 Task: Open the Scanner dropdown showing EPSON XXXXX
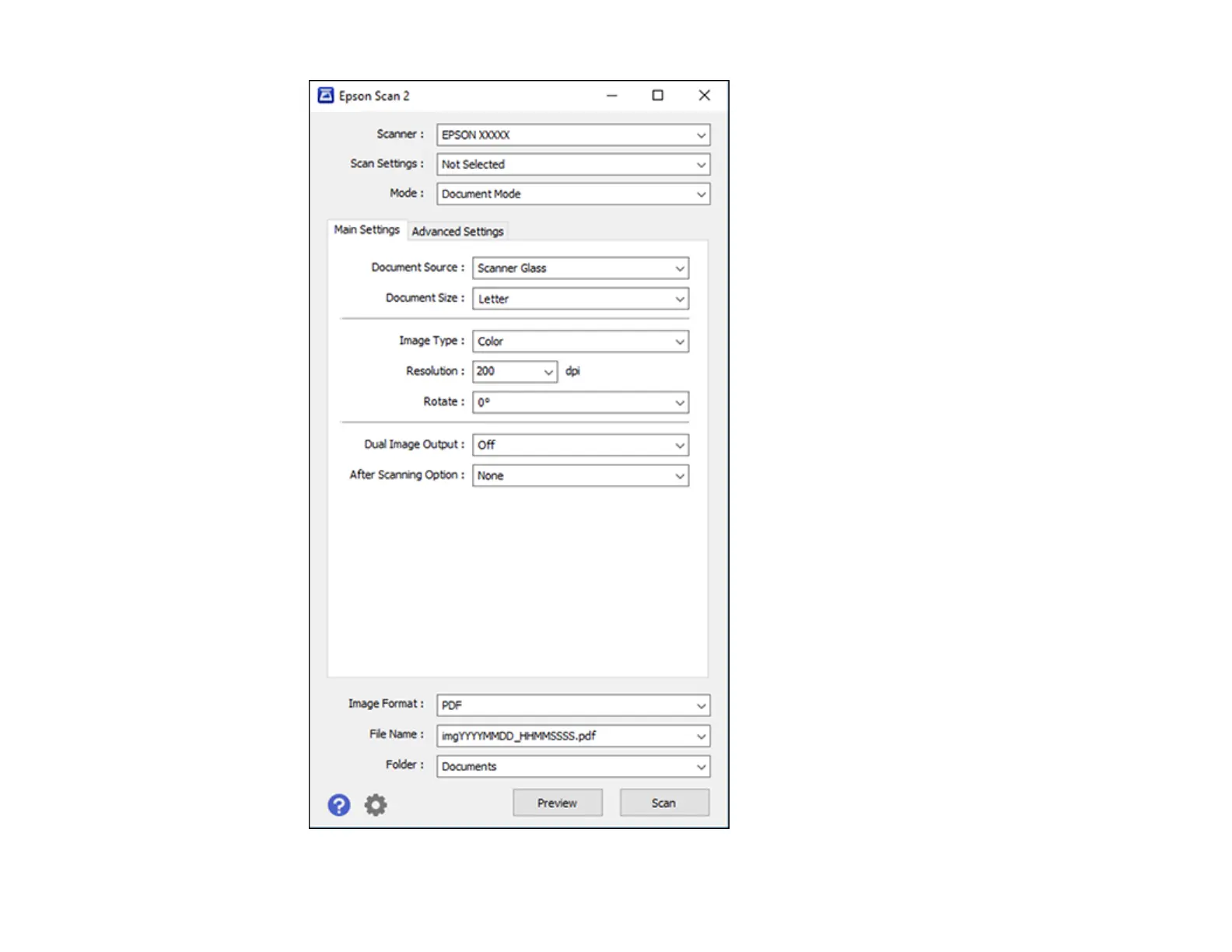click(x=573, y=135)
